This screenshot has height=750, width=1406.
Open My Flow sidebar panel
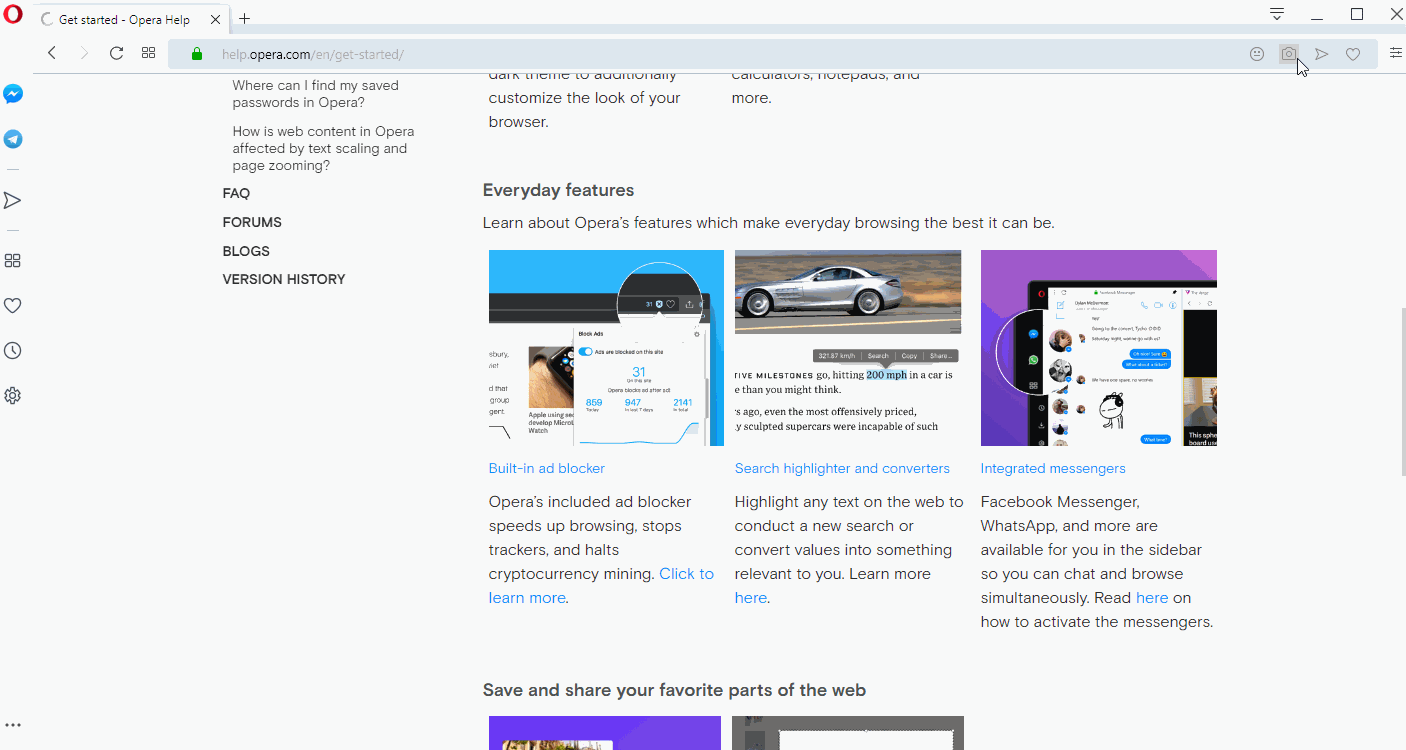click(x=13, y=201)
